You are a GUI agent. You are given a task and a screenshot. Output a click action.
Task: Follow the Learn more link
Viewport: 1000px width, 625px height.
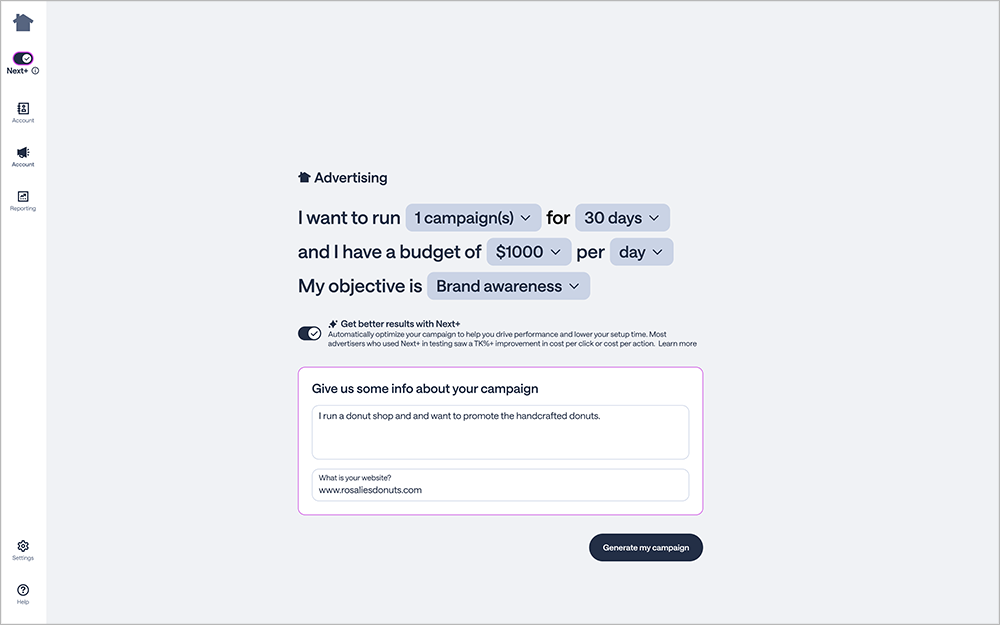(x=677, y=344)
